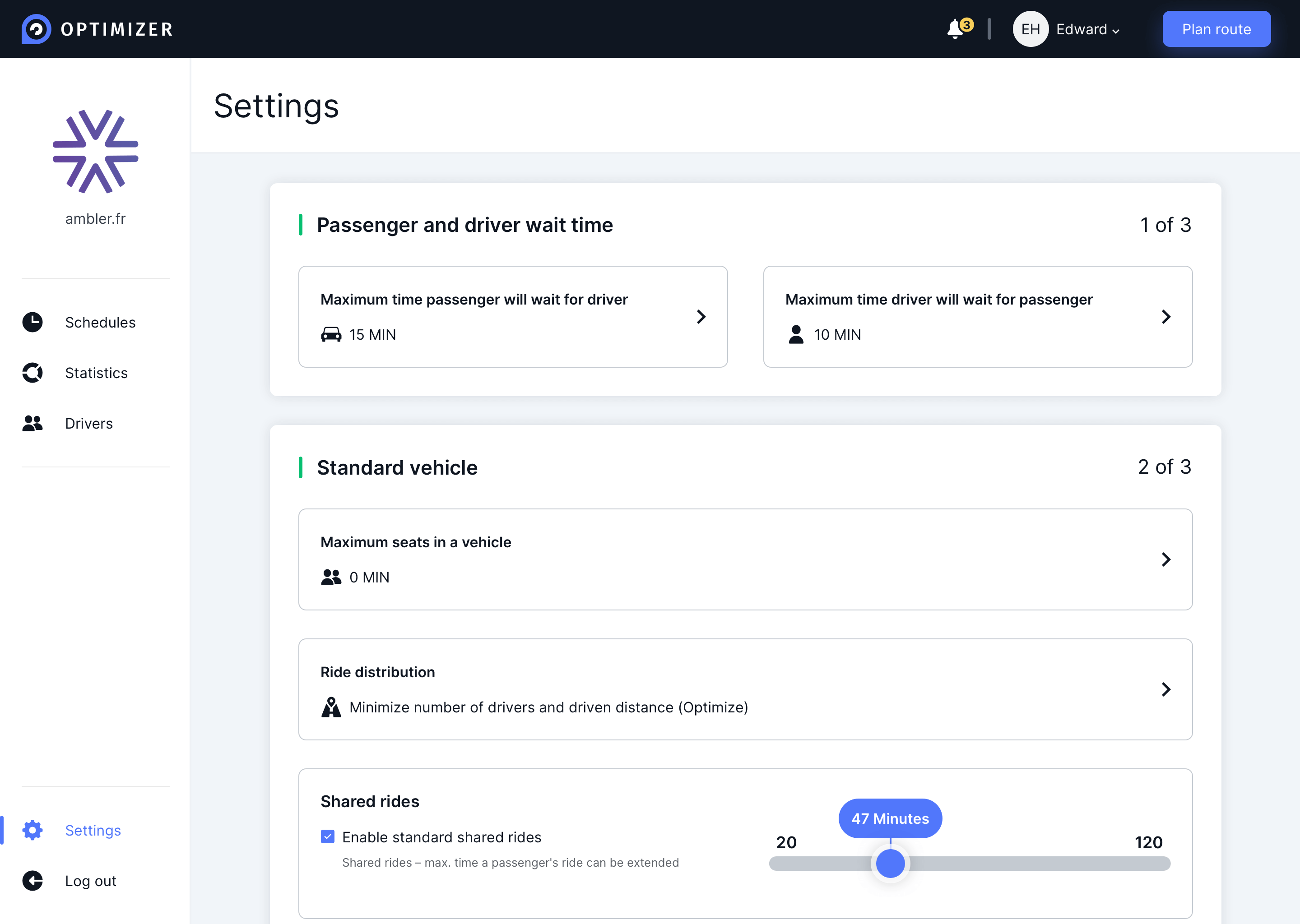Go to Statistics in sidebar
The width and height of the screenshot is (1300, 924).
(96, 373)
